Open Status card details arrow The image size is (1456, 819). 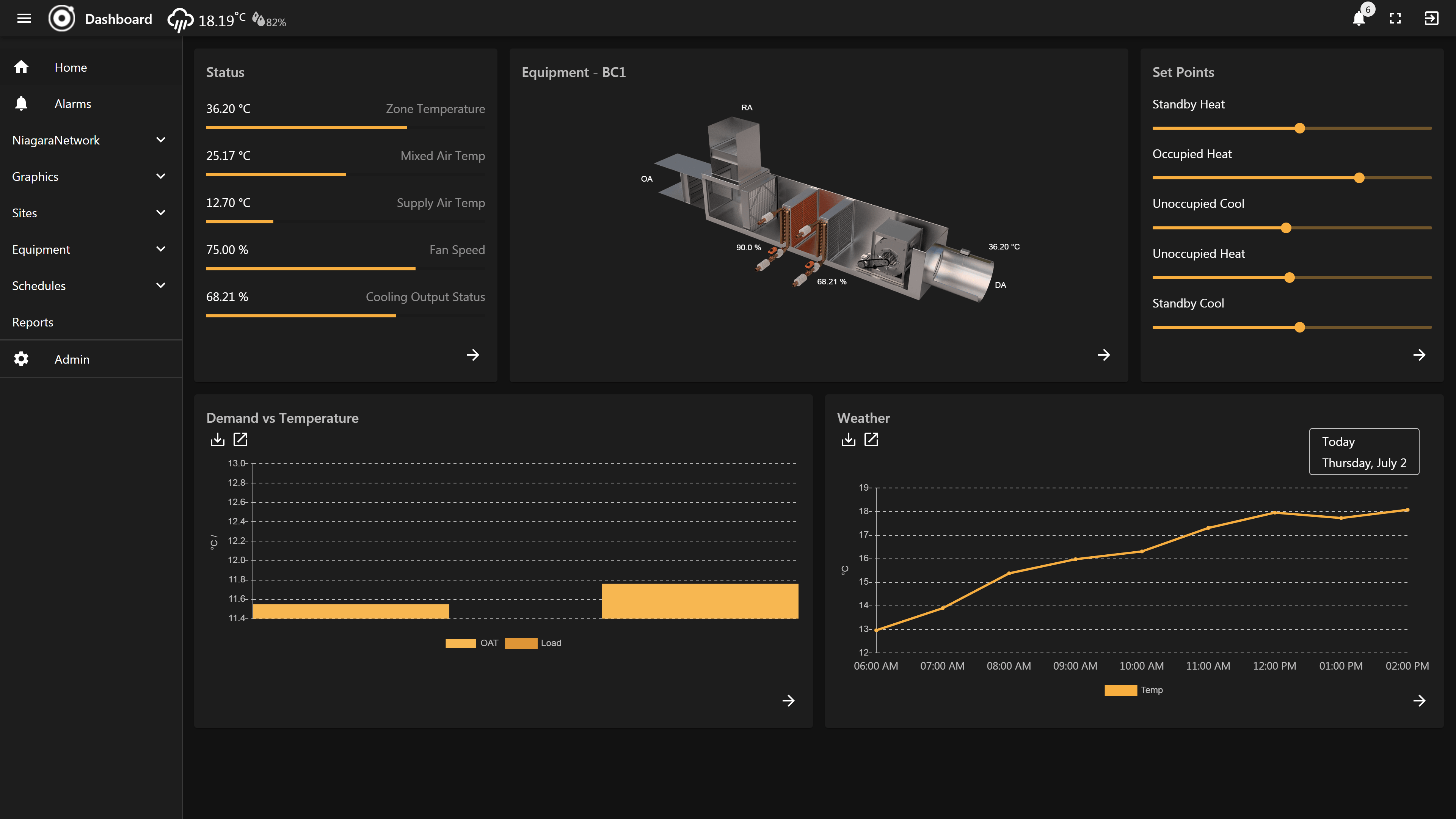[x=473, y=355]
